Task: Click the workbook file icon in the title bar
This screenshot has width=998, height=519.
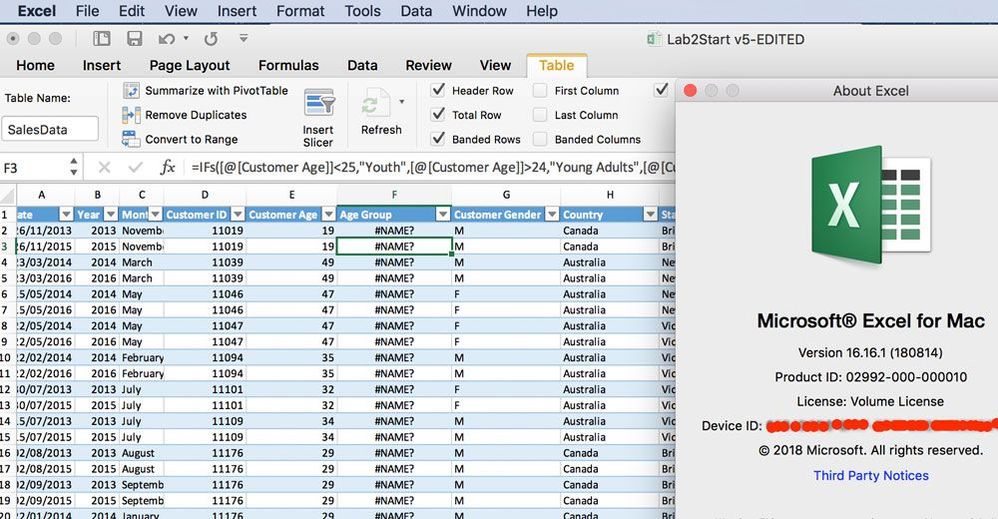Action: pyautogui.click(x=652, y=39)
